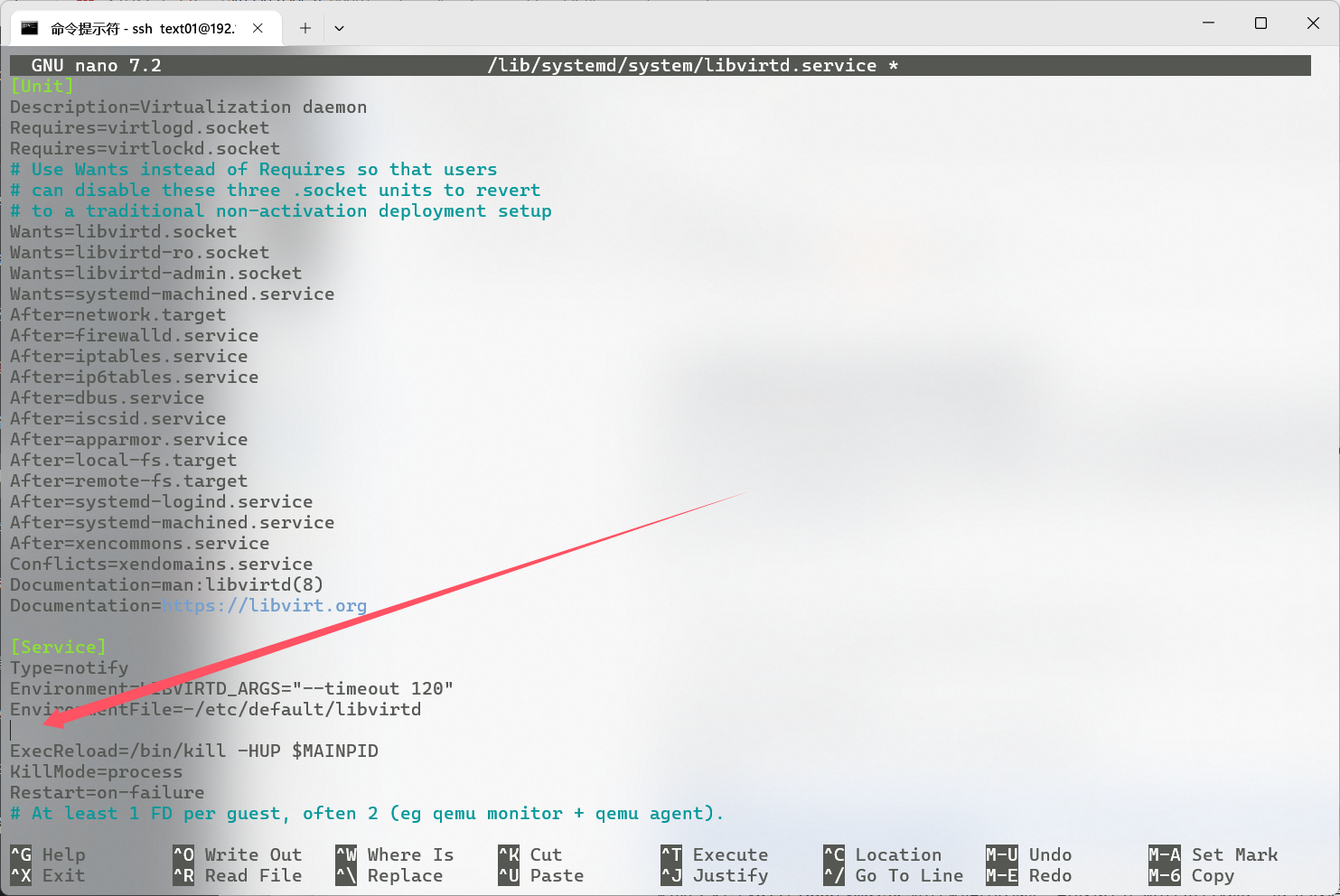Minimize the terminal window
The image size is (1340, 896).
(x=1208, y=23)
